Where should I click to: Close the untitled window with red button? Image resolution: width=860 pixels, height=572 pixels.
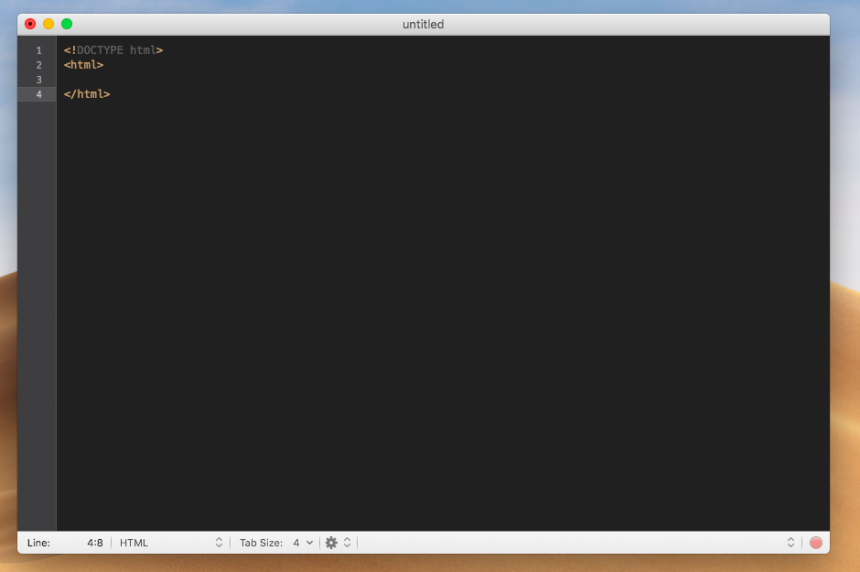[x=30, y=24]
